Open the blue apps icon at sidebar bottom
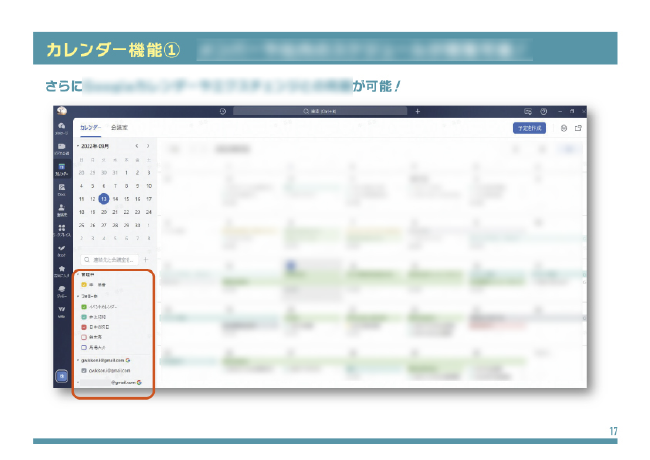 (62, 376)
